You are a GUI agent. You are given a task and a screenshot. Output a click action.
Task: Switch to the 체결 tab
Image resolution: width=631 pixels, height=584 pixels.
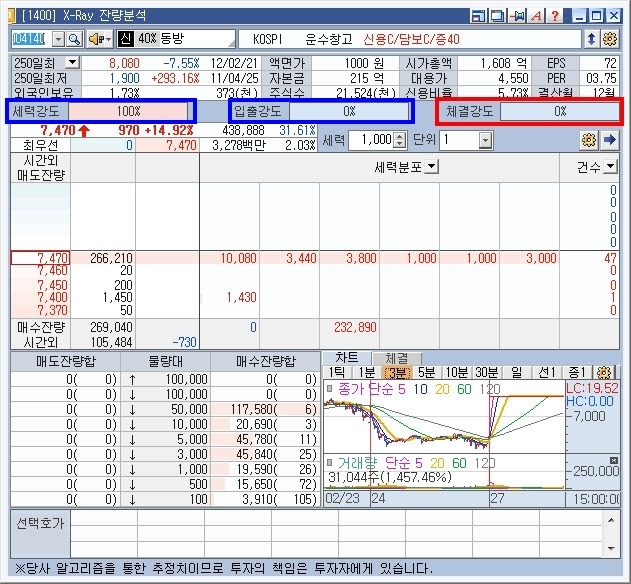click(x=397, y=358)
